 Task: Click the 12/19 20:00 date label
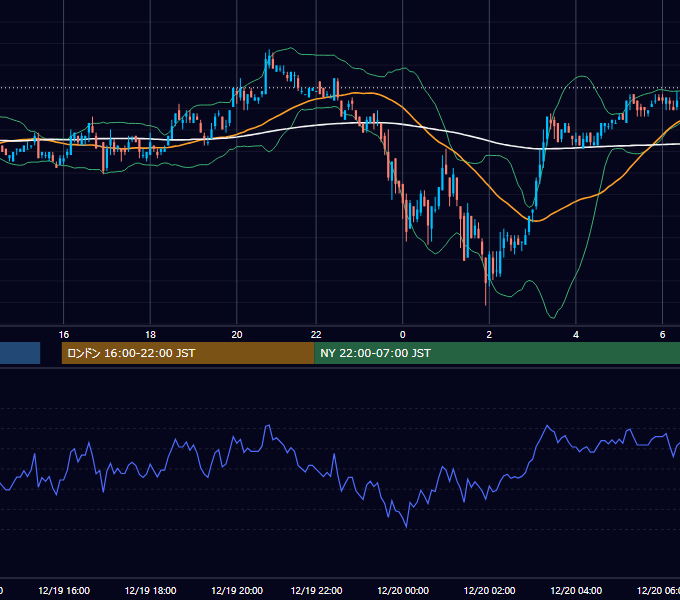pyautogui.click(x=237, y=590)
